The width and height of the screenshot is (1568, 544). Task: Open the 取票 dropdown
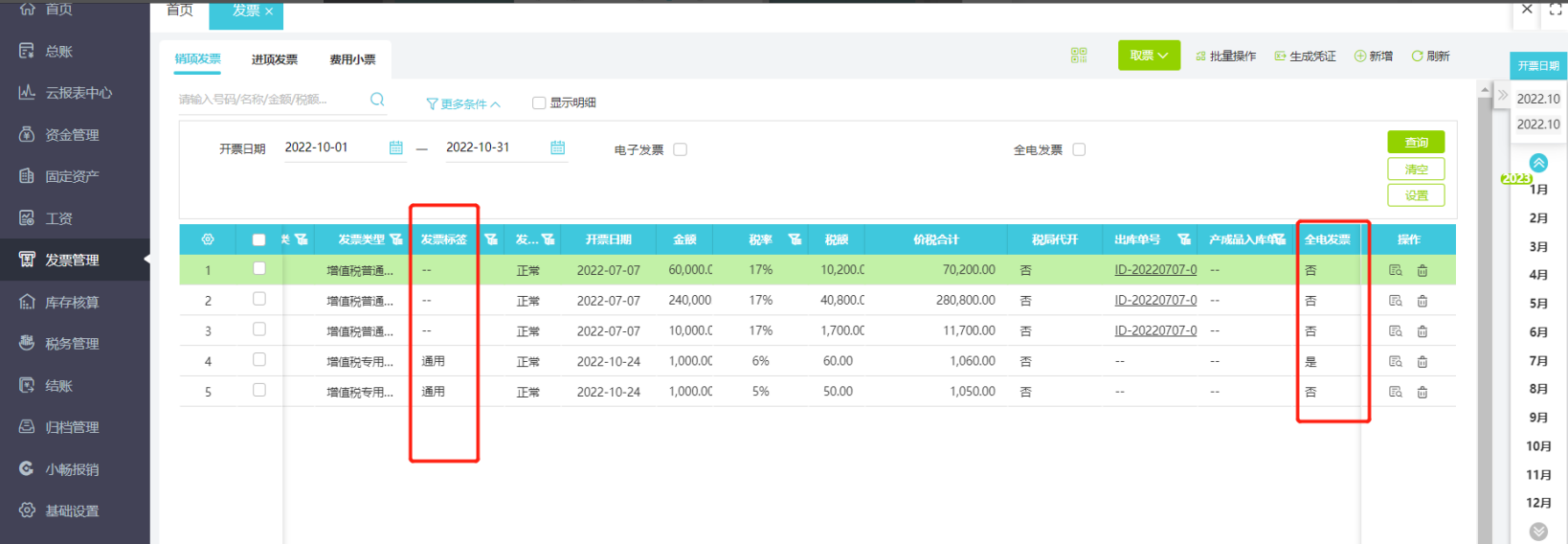1149,56
